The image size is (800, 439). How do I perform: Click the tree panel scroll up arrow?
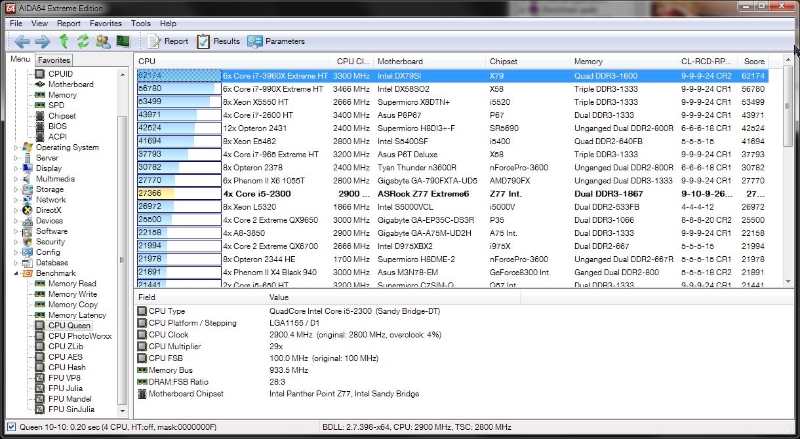(x=122, y=75)
